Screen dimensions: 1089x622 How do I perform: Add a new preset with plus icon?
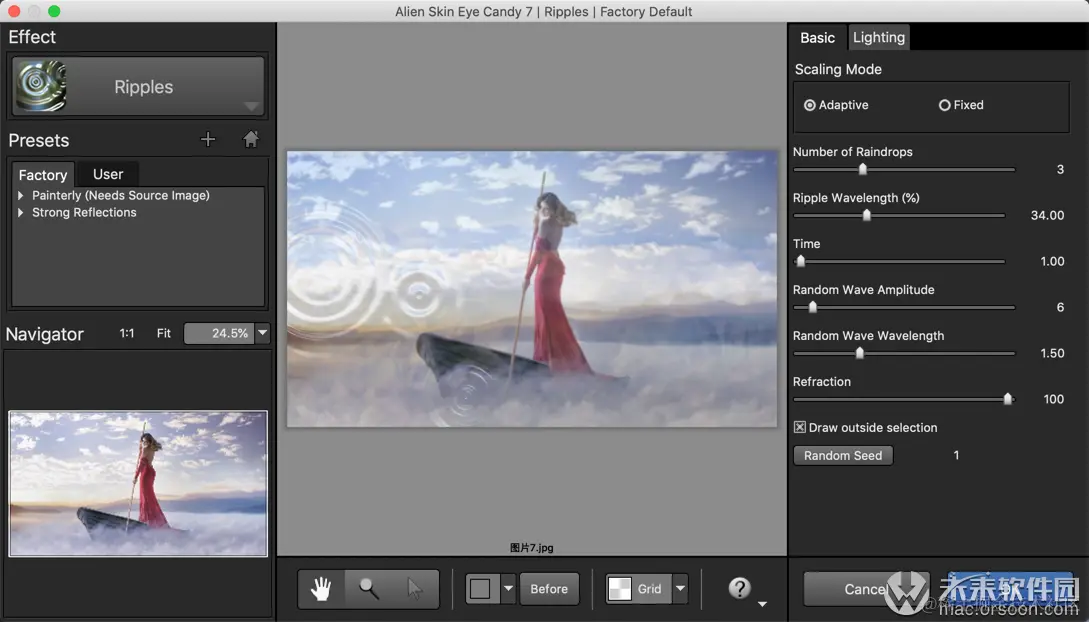tap(208, 140)
